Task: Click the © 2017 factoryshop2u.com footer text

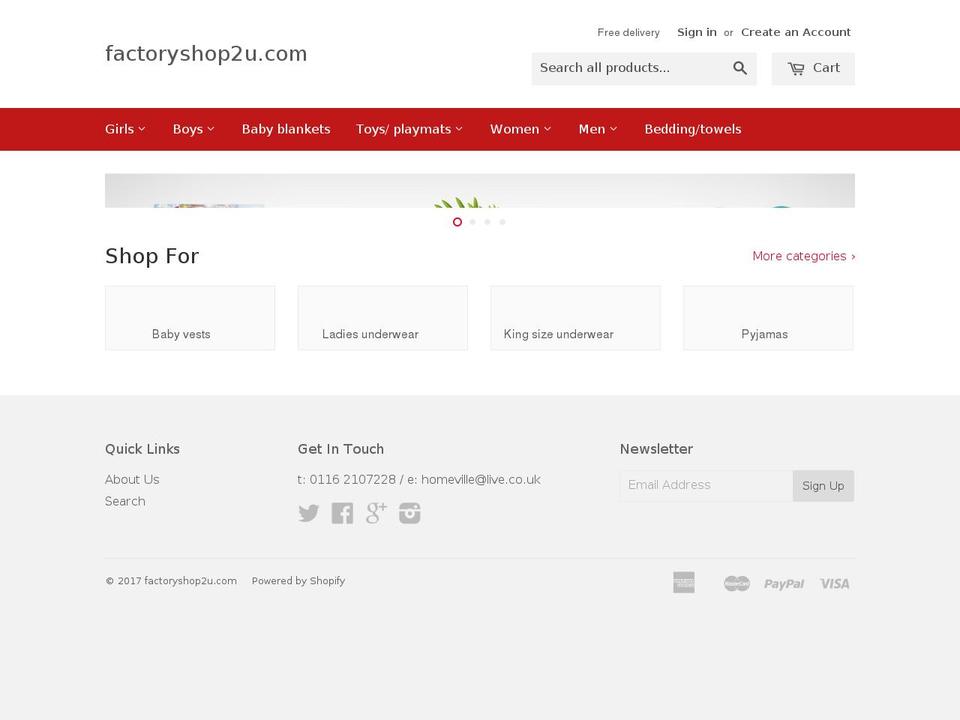Action: (x=171, y=581)
